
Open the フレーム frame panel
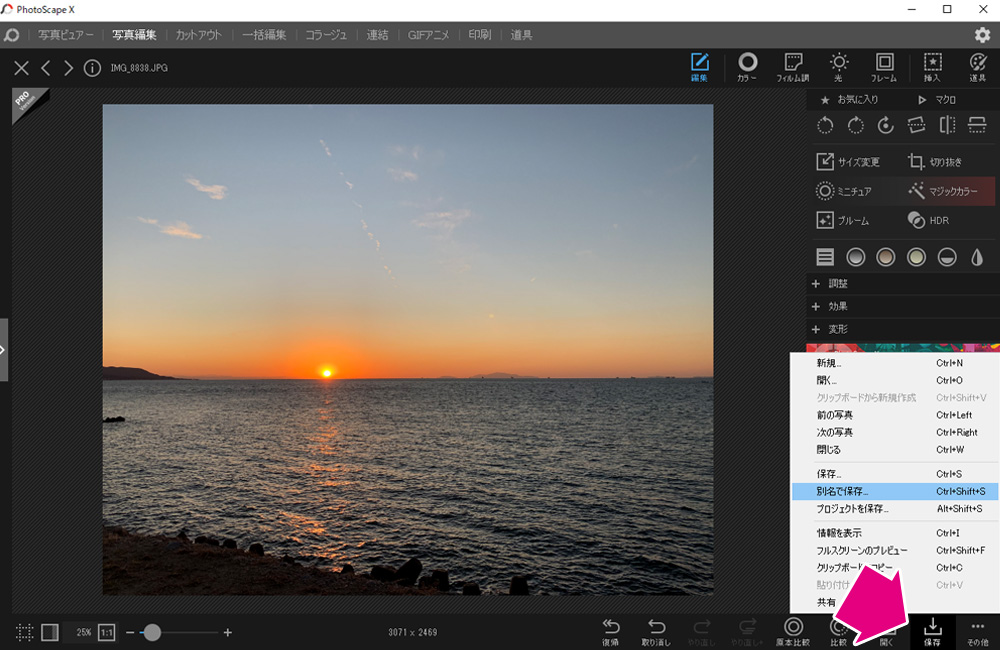coord(884,68)
